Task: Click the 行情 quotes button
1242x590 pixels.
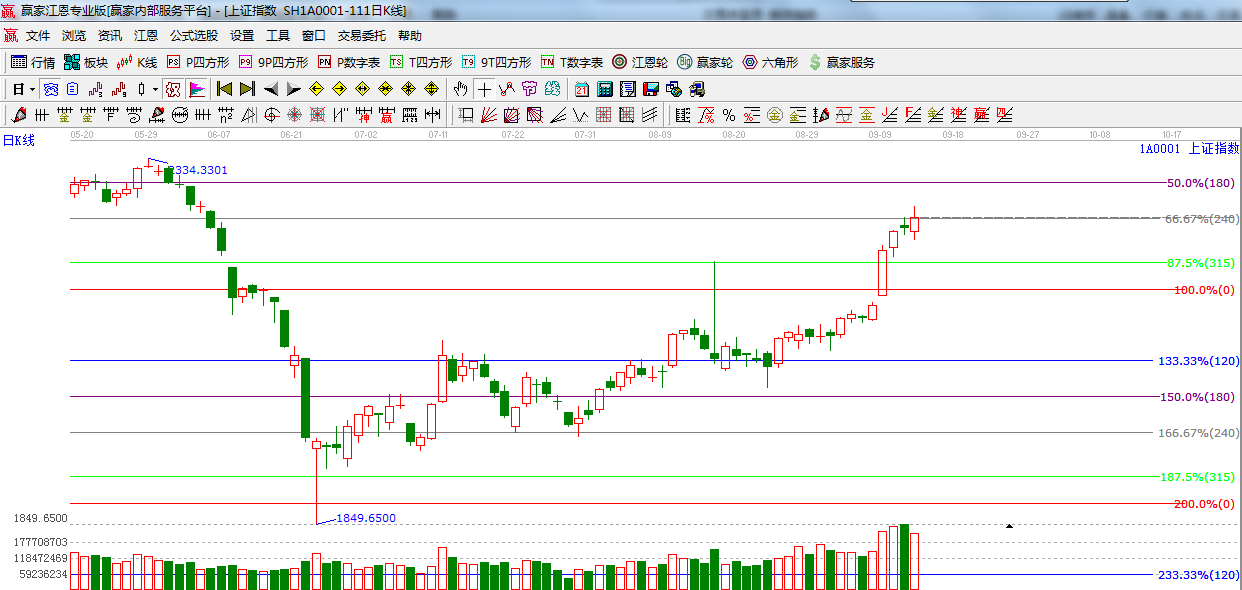Action: [x=33, y=62]
